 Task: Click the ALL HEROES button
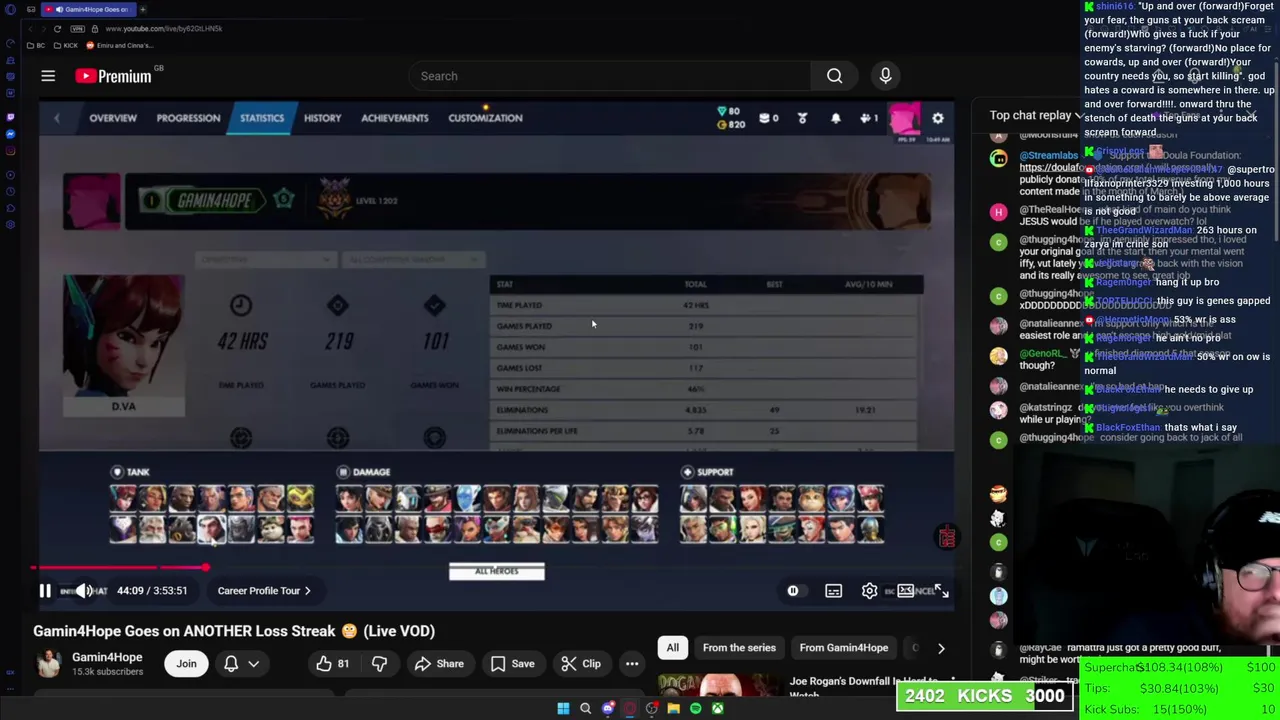pos(497,572)
